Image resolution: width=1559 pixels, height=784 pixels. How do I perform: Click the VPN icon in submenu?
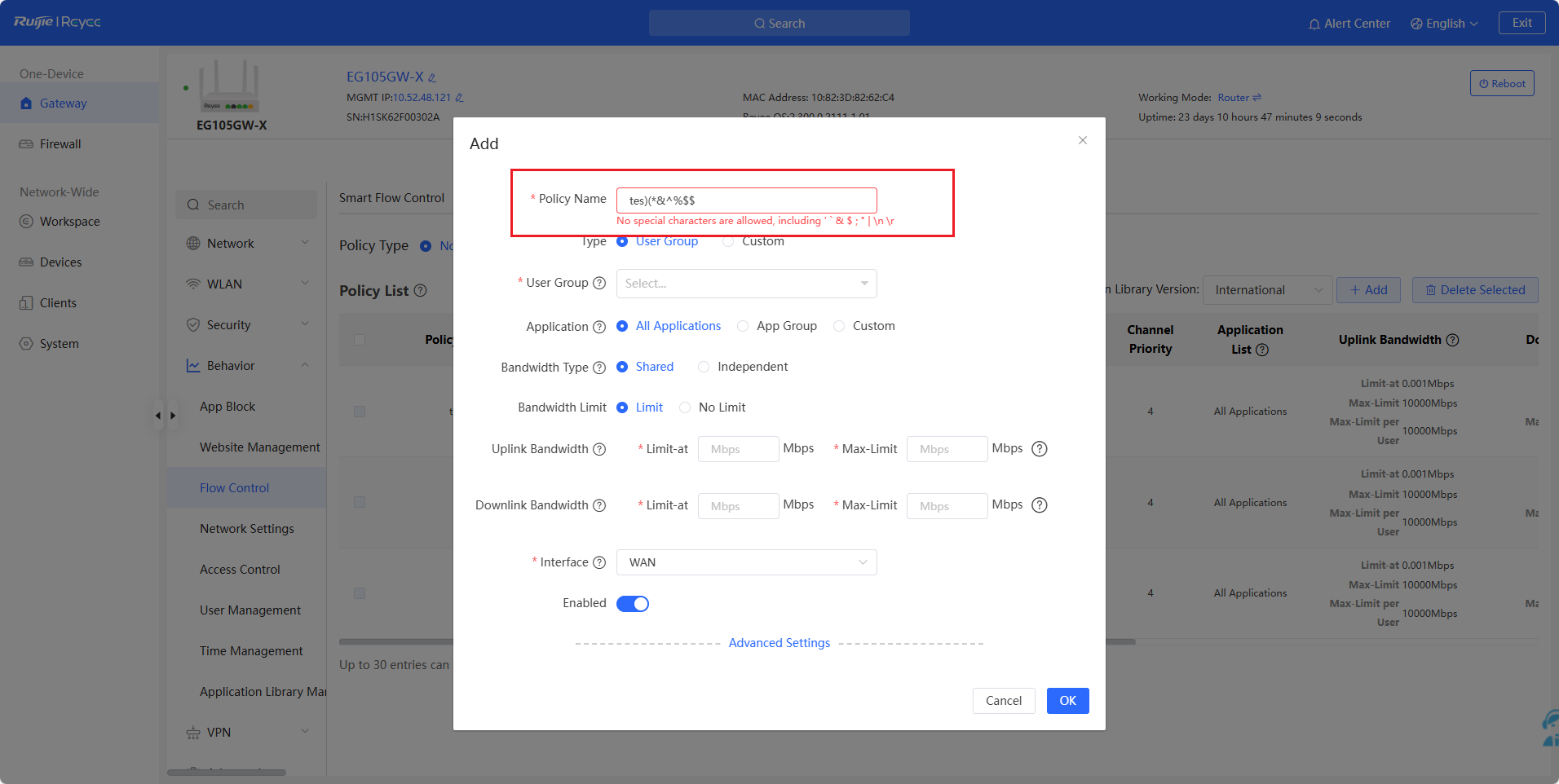[x=193, y=733]
